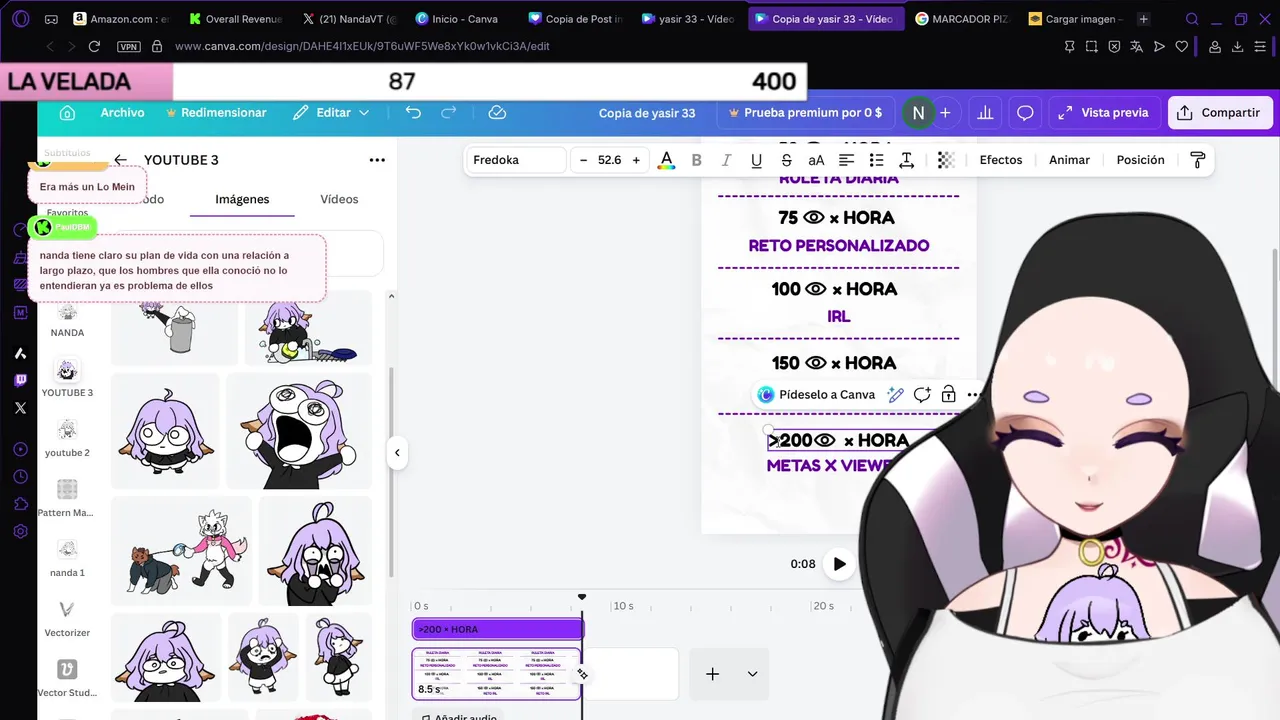Open Redimensionar option
This screenshot has height=720, width=1280.
216,113
